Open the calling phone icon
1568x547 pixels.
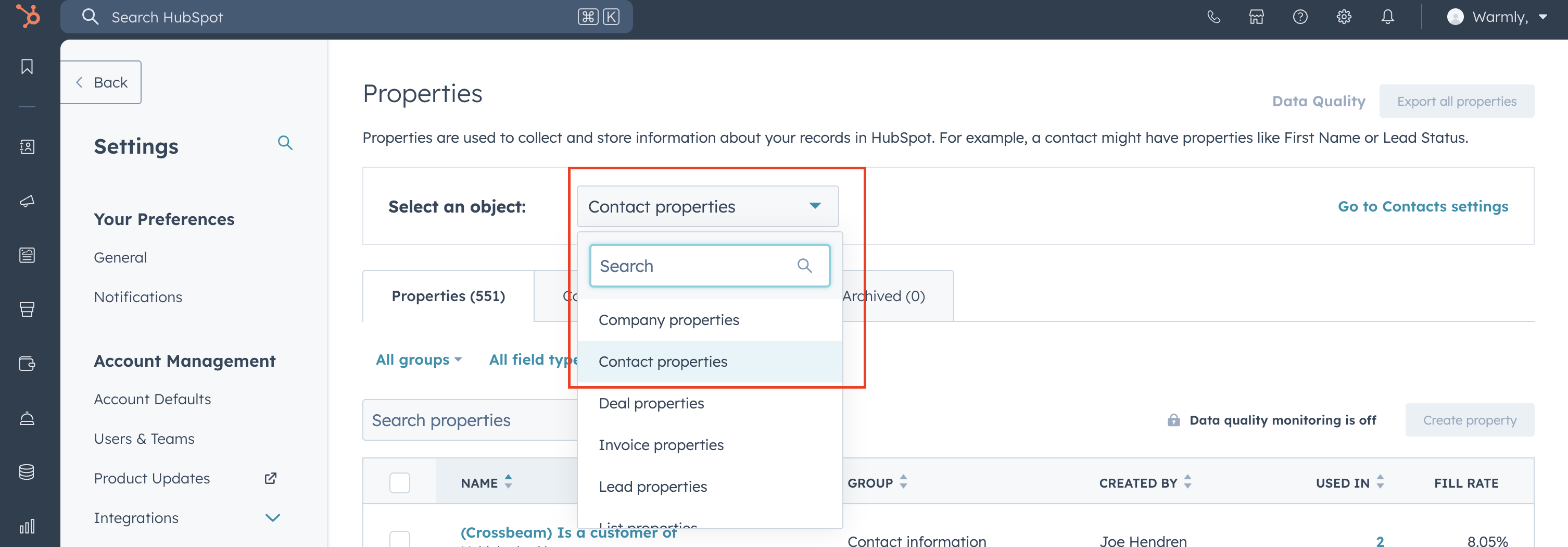pyautogui.click(x=1213, y=17)
